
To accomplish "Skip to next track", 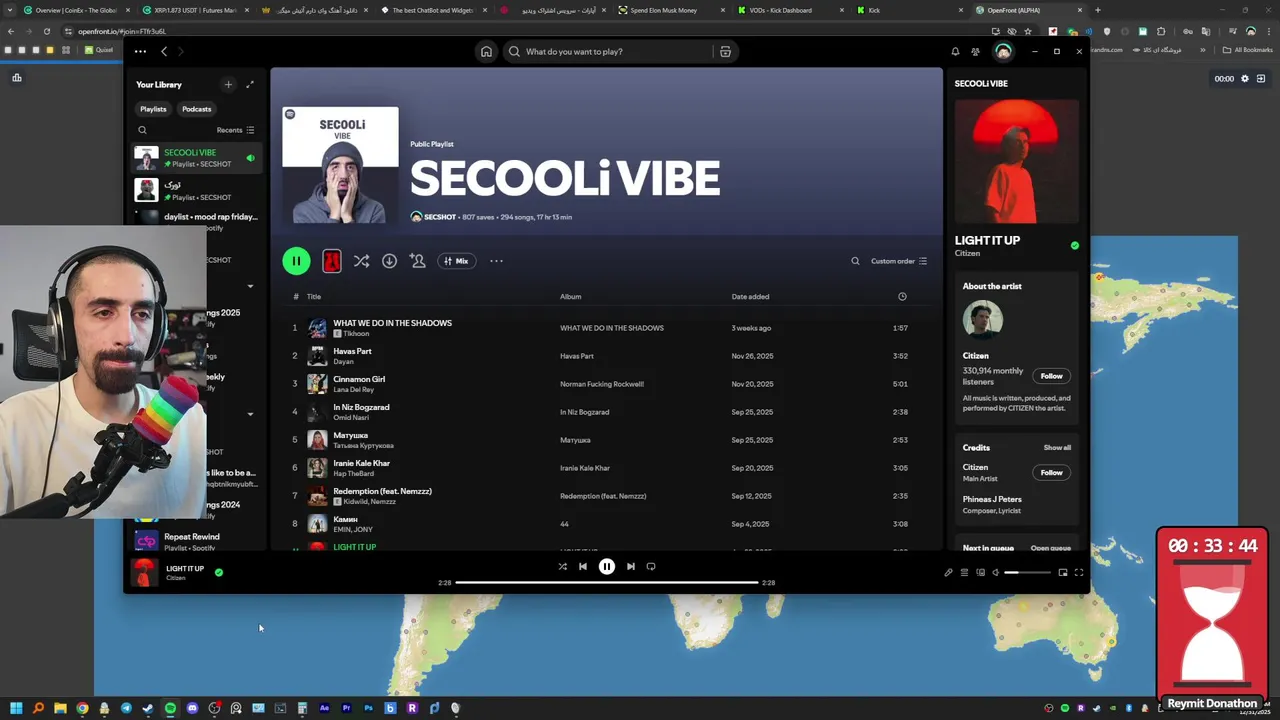I will click(630, 566).
